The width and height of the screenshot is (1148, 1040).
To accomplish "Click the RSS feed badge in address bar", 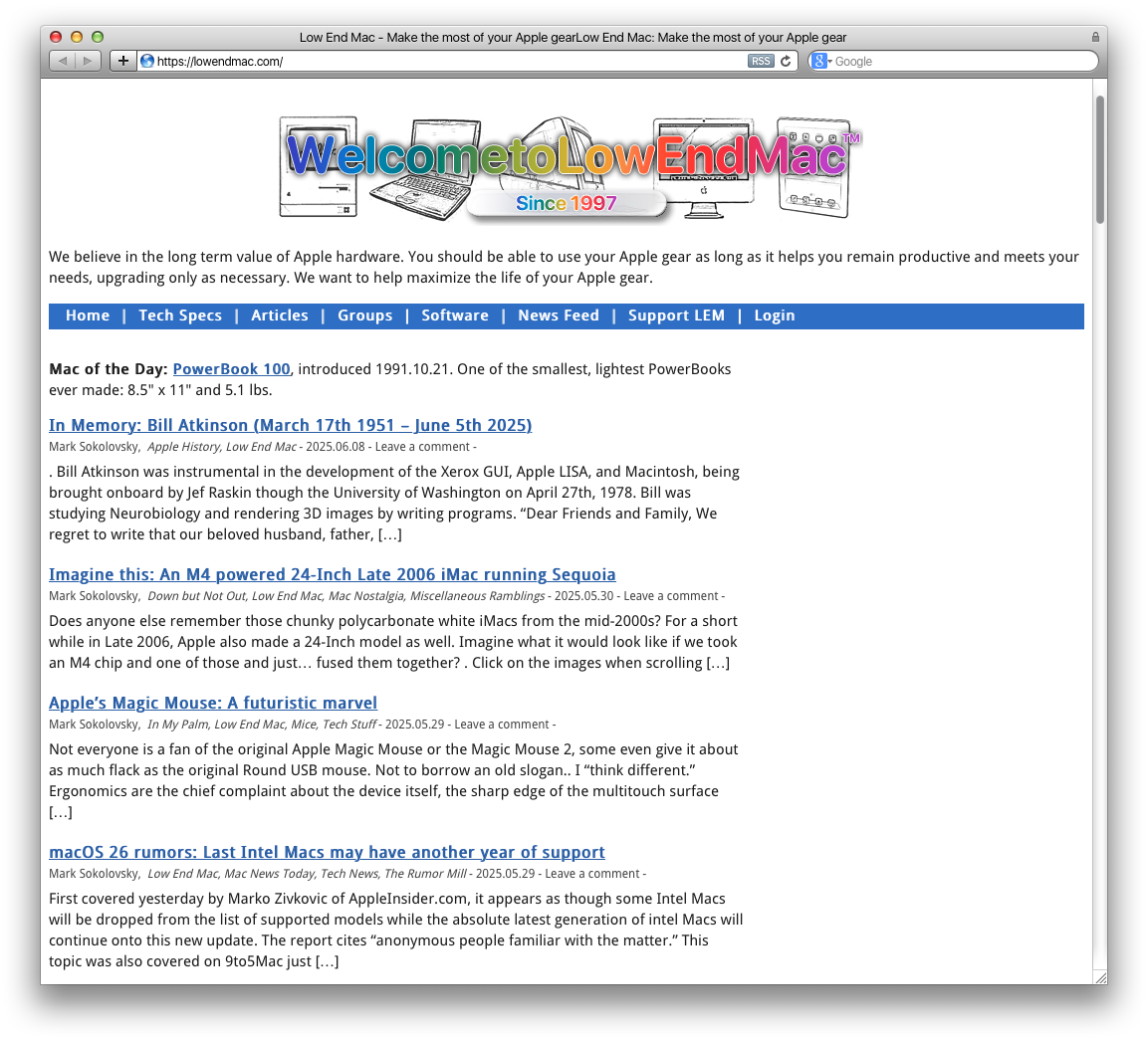I will click(760, 61).
